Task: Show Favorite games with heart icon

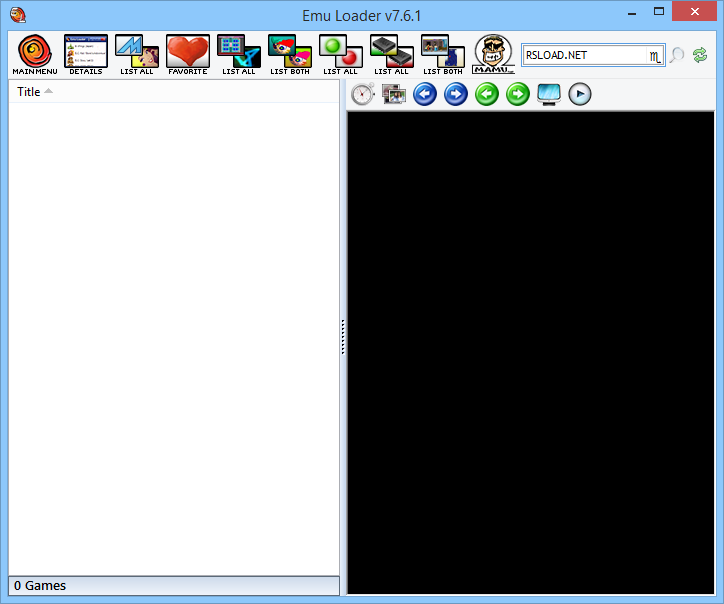Action: [x=188, y=54]
